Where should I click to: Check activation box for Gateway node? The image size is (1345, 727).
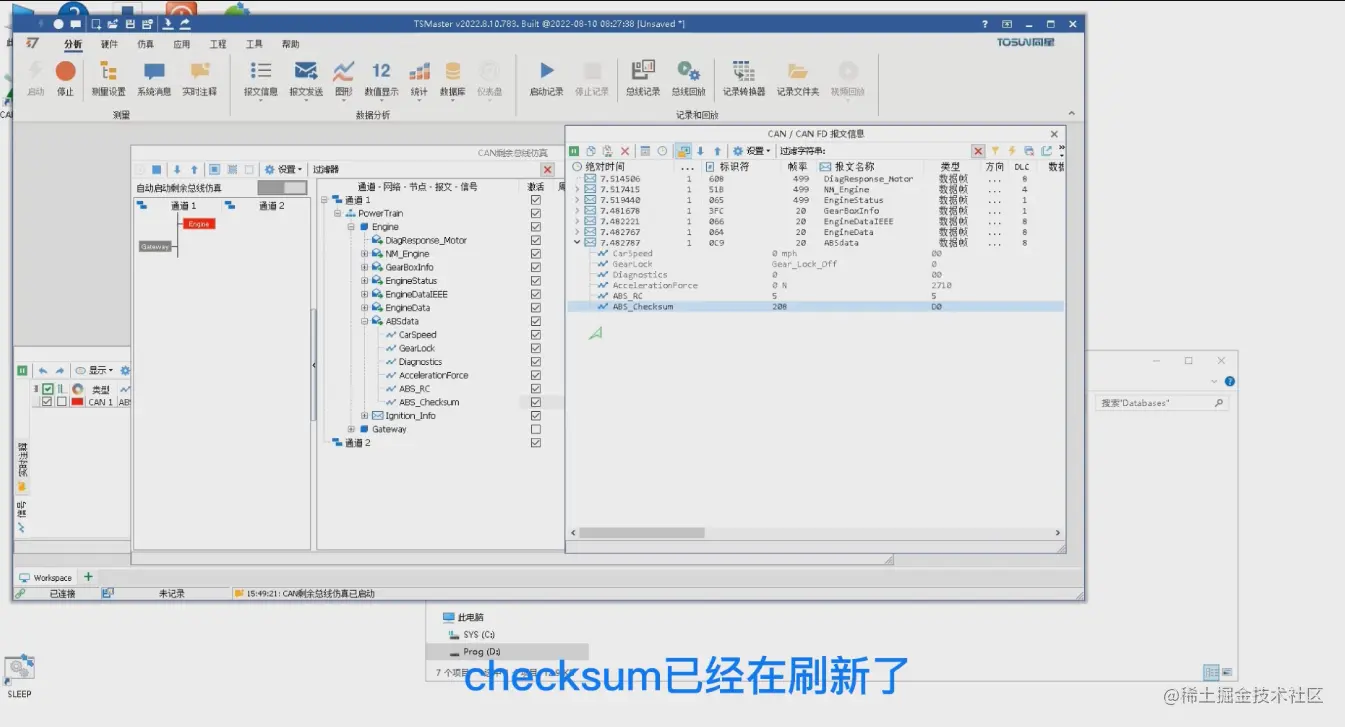(x=536, y=429)
